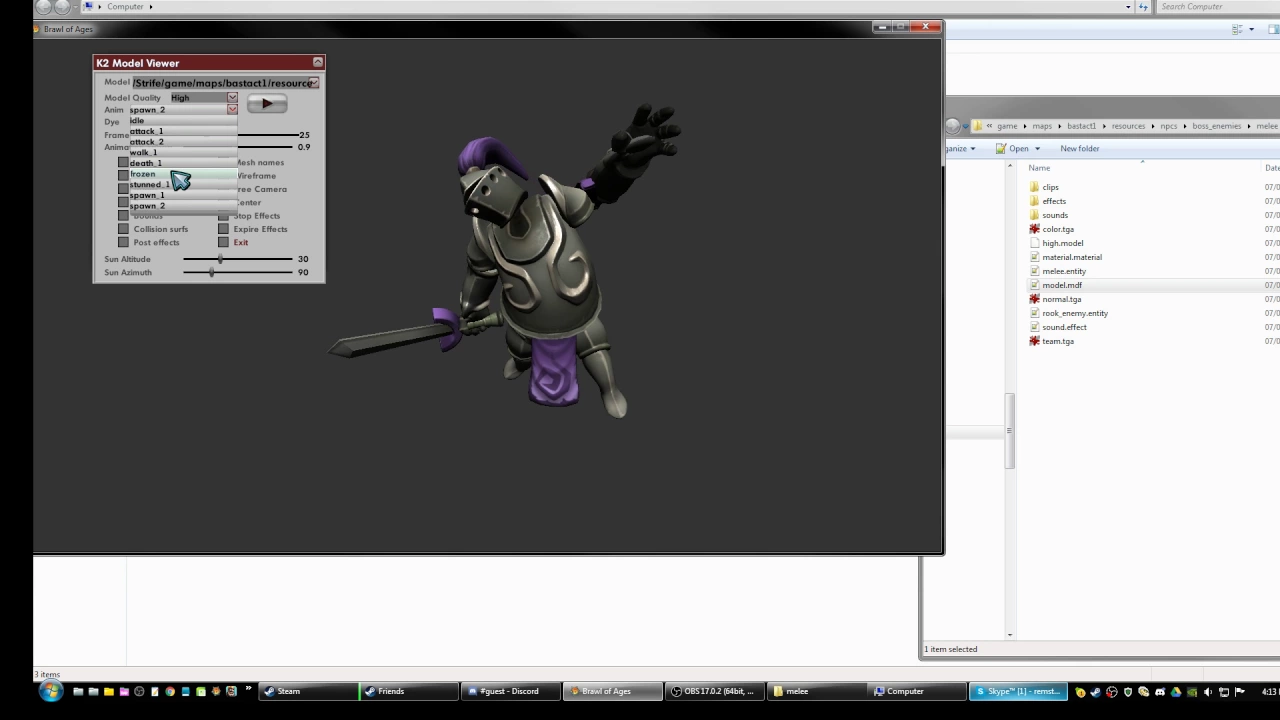The image size is (1280, 720).
Task: Click the Model path input field
Action: [x=220, y=83]
